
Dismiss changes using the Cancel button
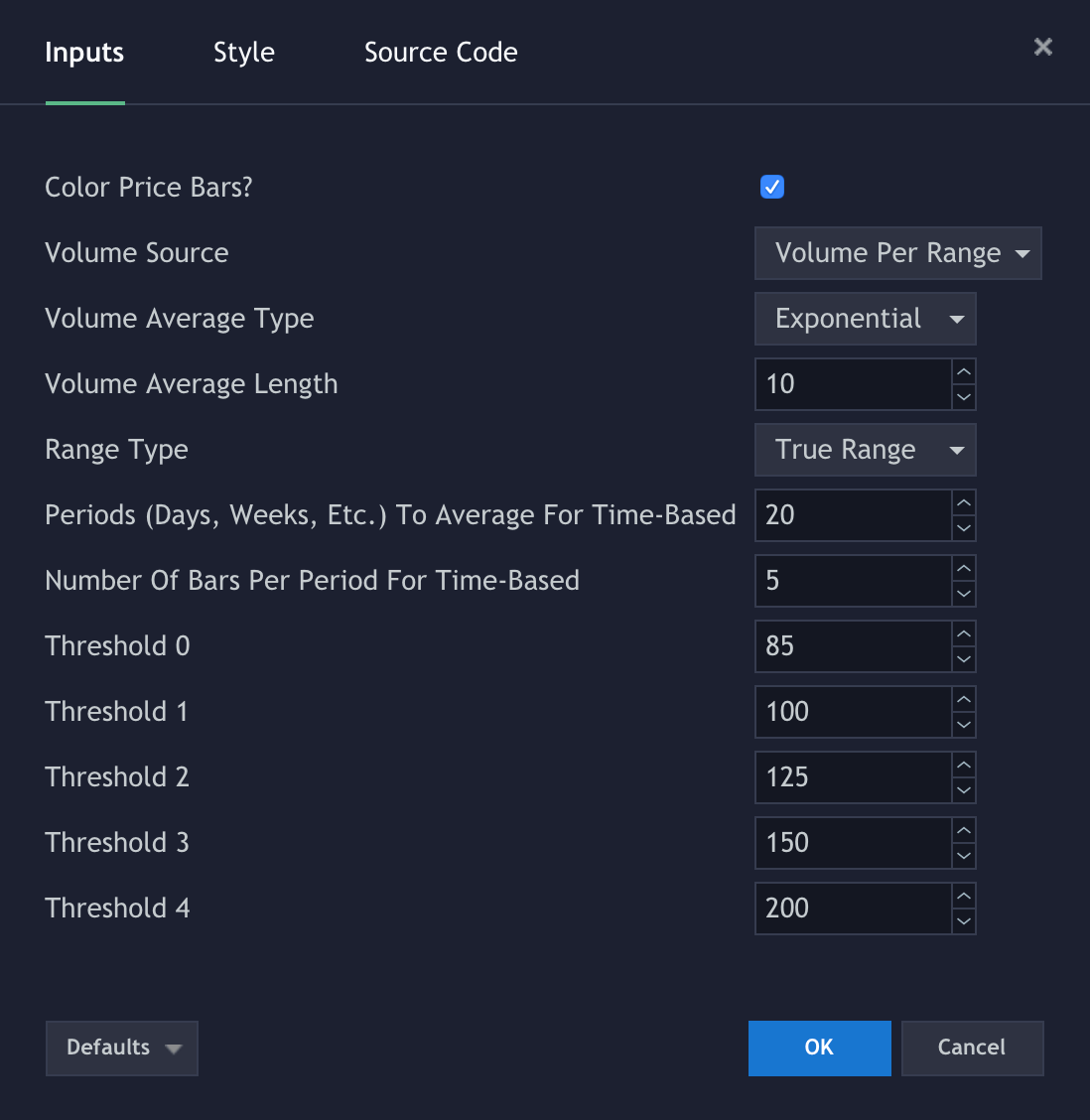[972, 1048]
